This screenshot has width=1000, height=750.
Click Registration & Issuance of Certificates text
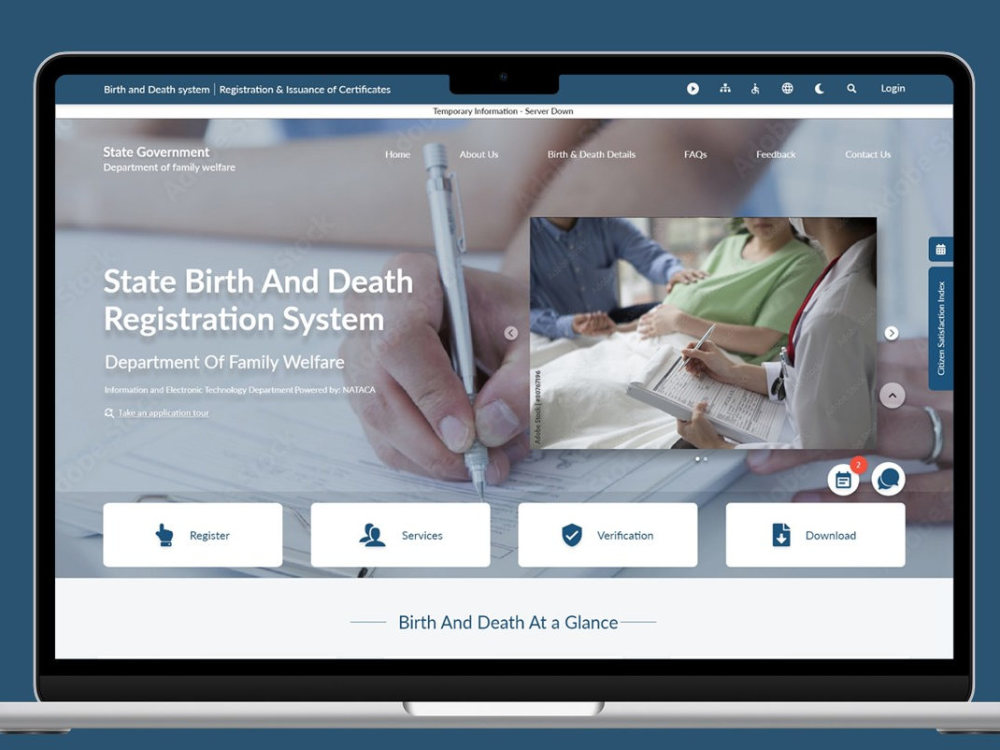tap(305, 89)
